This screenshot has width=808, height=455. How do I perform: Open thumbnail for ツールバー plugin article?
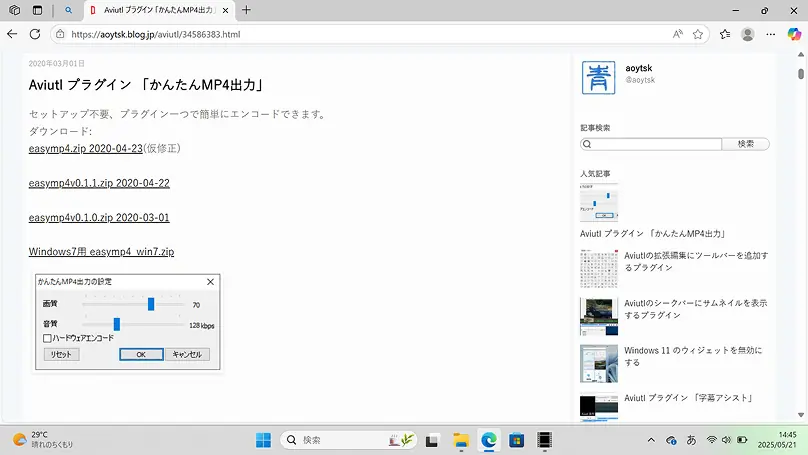click(599, 268)
